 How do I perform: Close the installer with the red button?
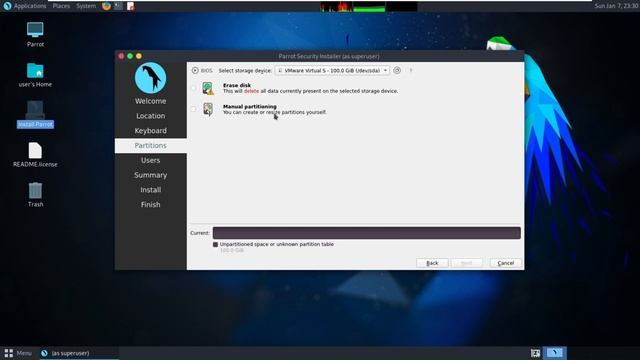(x=121, y=56)
